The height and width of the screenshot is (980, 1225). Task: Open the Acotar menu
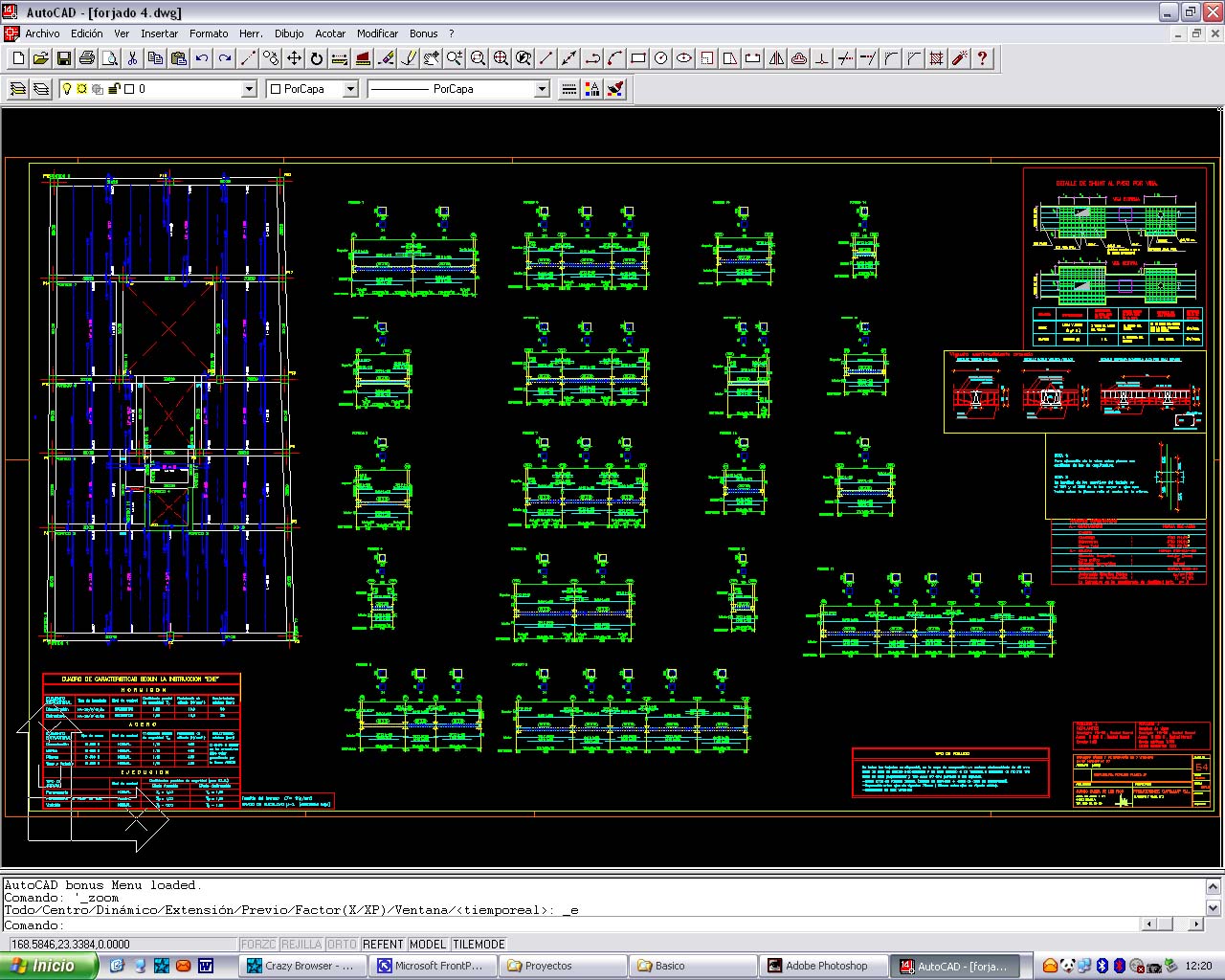click(330, 33)
